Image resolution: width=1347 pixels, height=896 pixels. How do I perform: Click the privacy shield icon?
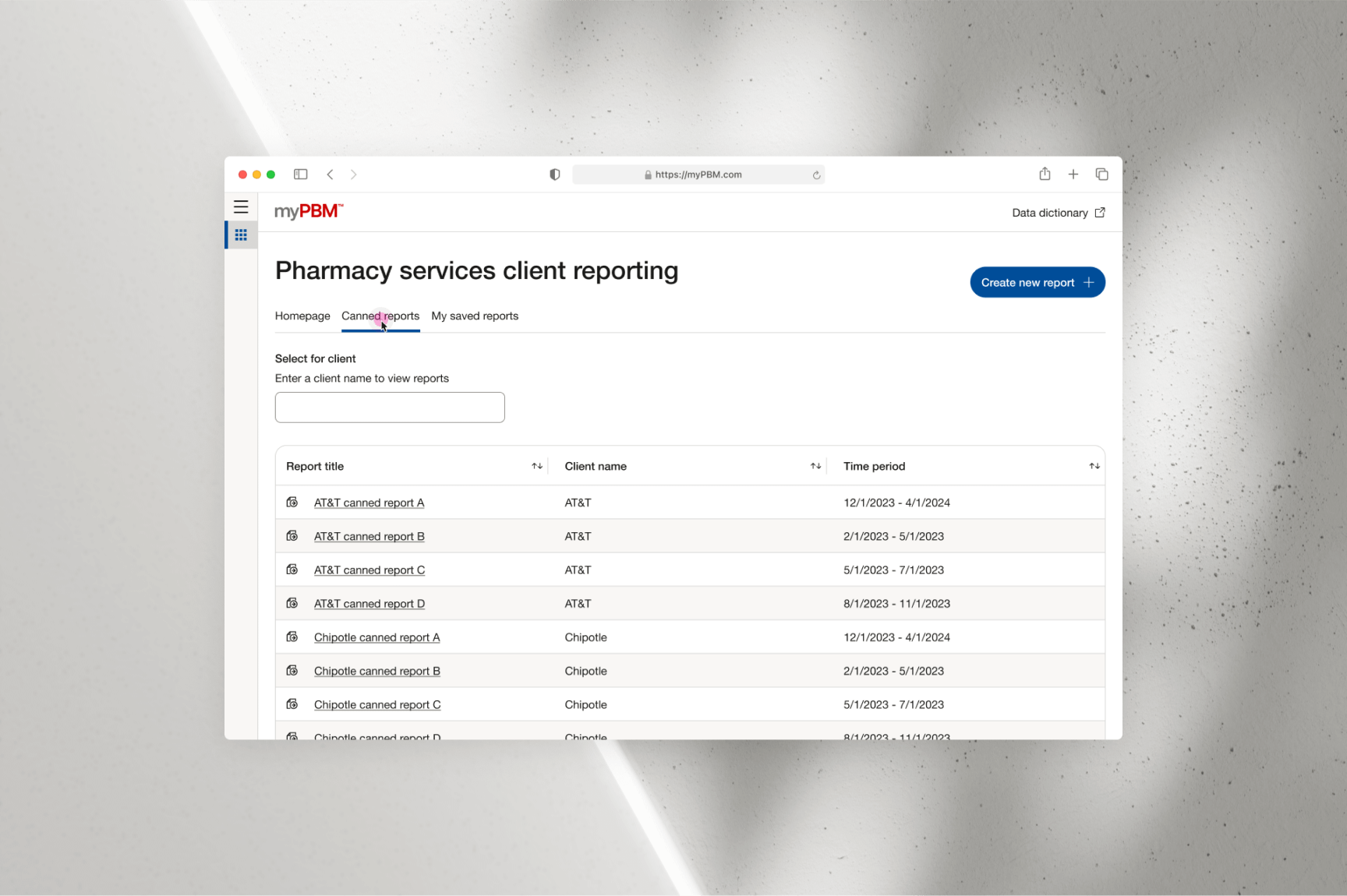554,175
